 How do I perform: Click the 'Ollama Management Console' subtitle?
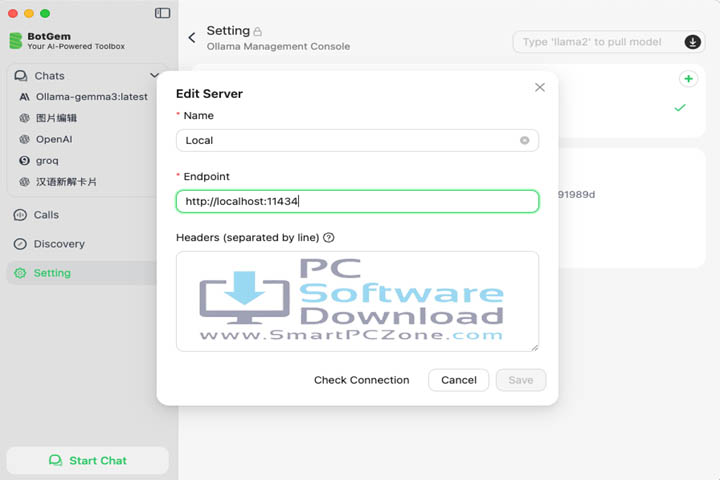[x=278, y=46]
